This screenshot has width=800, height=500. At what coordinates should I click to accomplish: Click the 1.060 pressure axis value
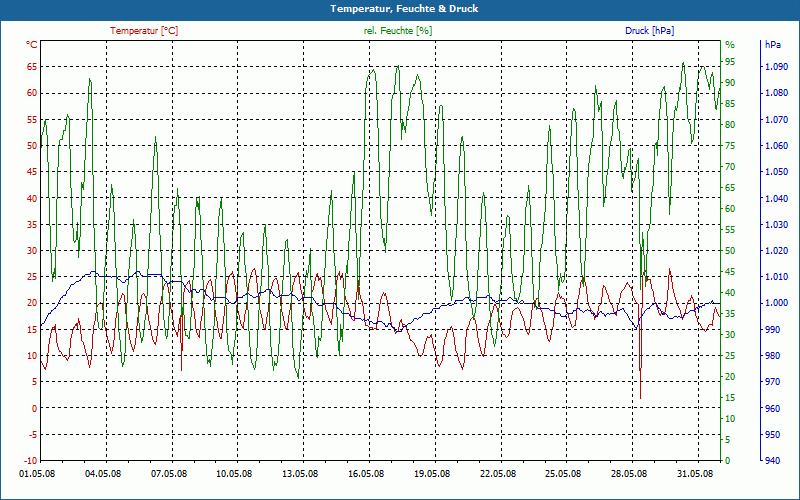point(777,146)
